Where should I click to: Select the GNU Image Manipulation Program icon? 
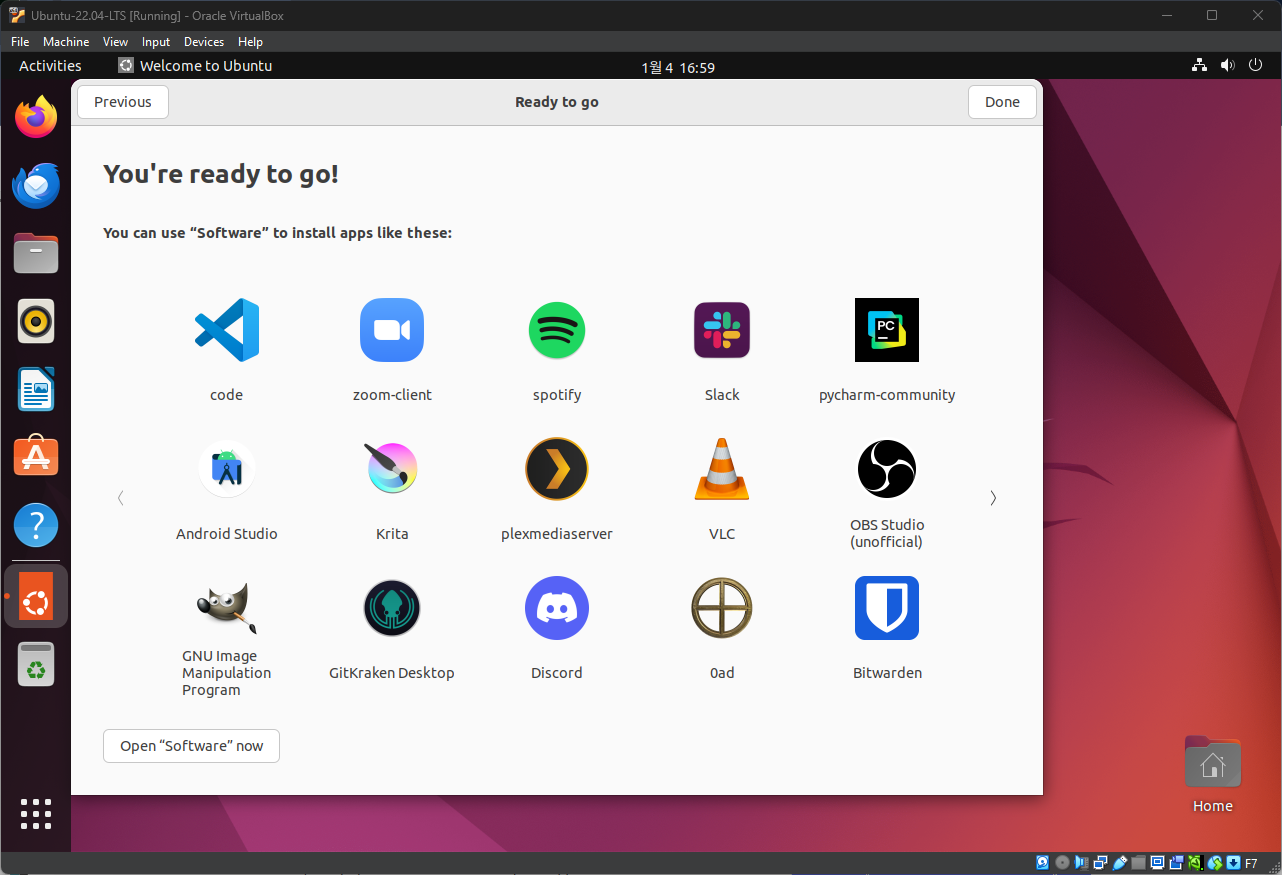point(227,608)
